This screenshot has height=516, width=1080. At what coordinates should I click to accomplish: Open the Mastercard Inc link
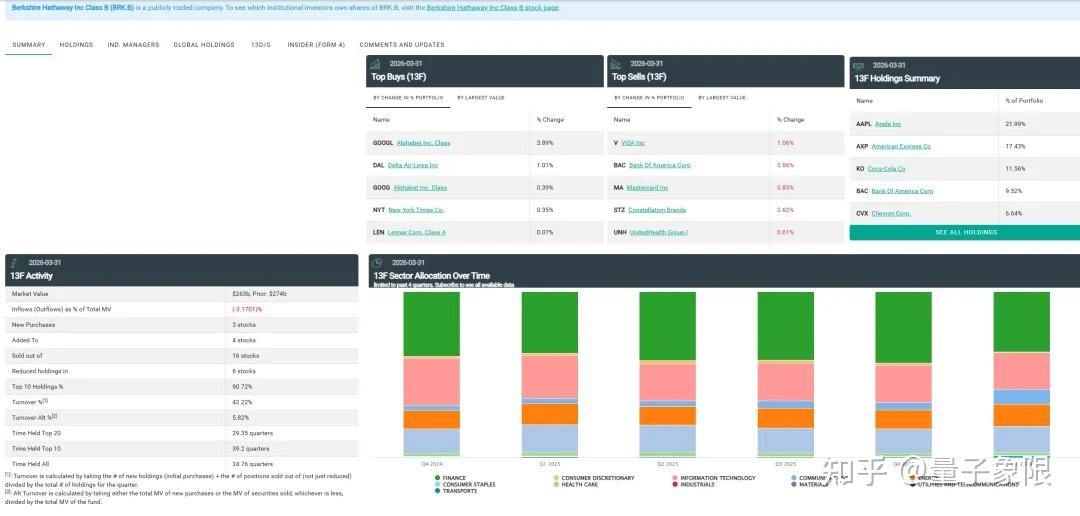click(648, 188)
